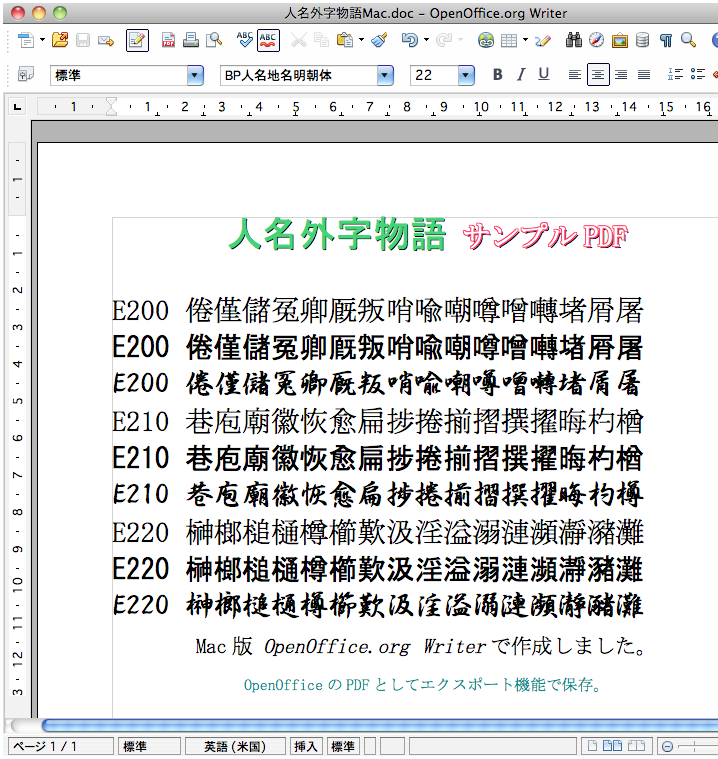The image size is (718, 759).
Task: Select the Format Paintbrush icon
Action: click(379, 40)
